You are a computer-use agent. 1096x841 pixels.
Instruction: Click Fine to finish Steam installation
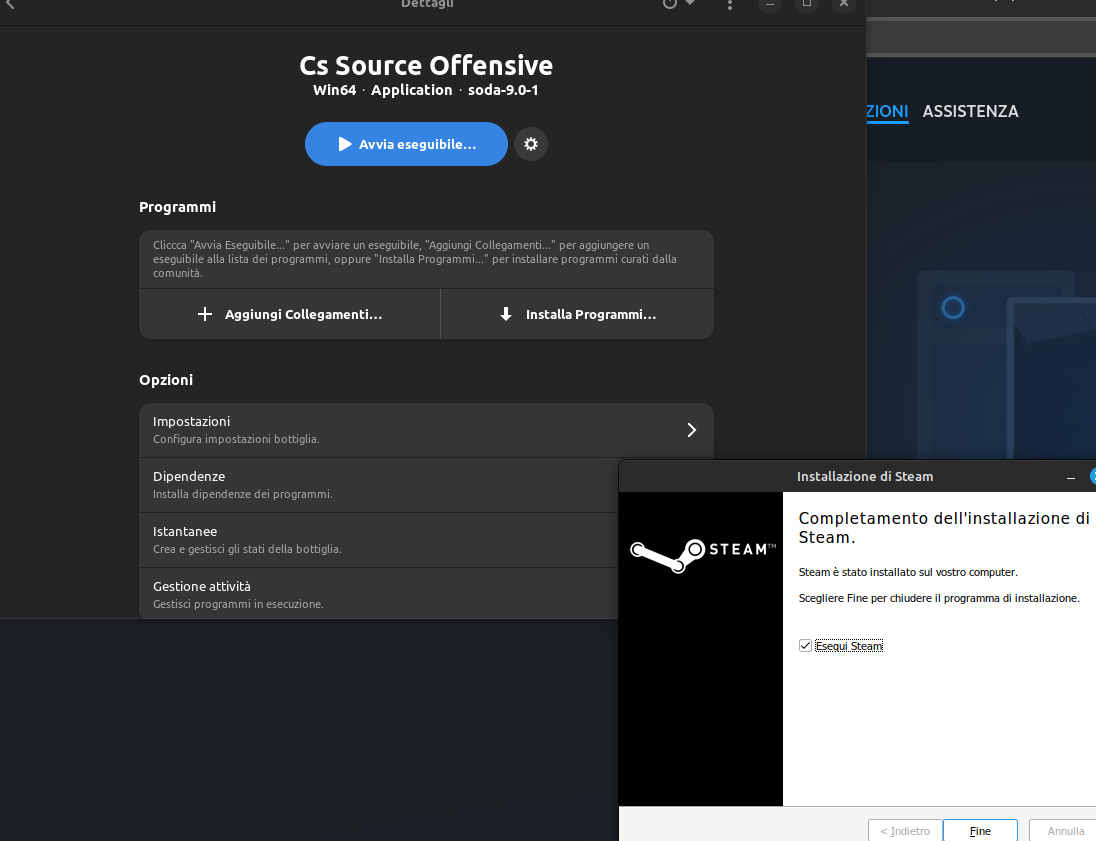tap(980, 831)
